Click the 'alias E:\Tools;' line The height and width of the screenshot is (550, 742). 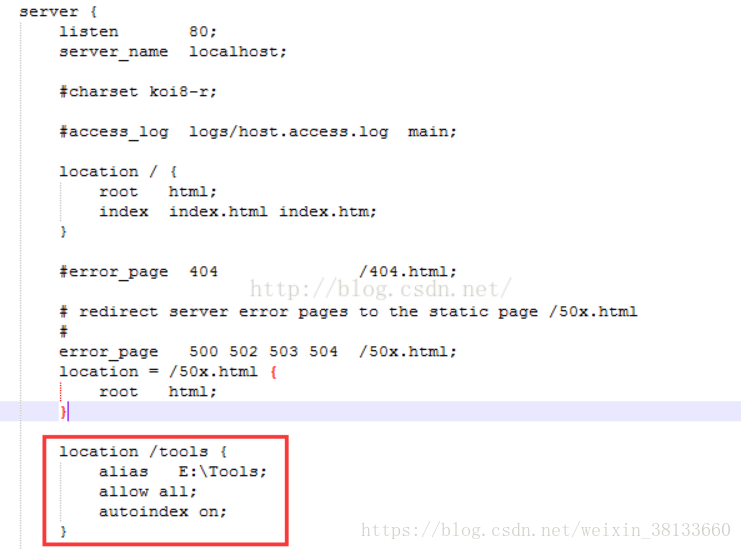183,472
